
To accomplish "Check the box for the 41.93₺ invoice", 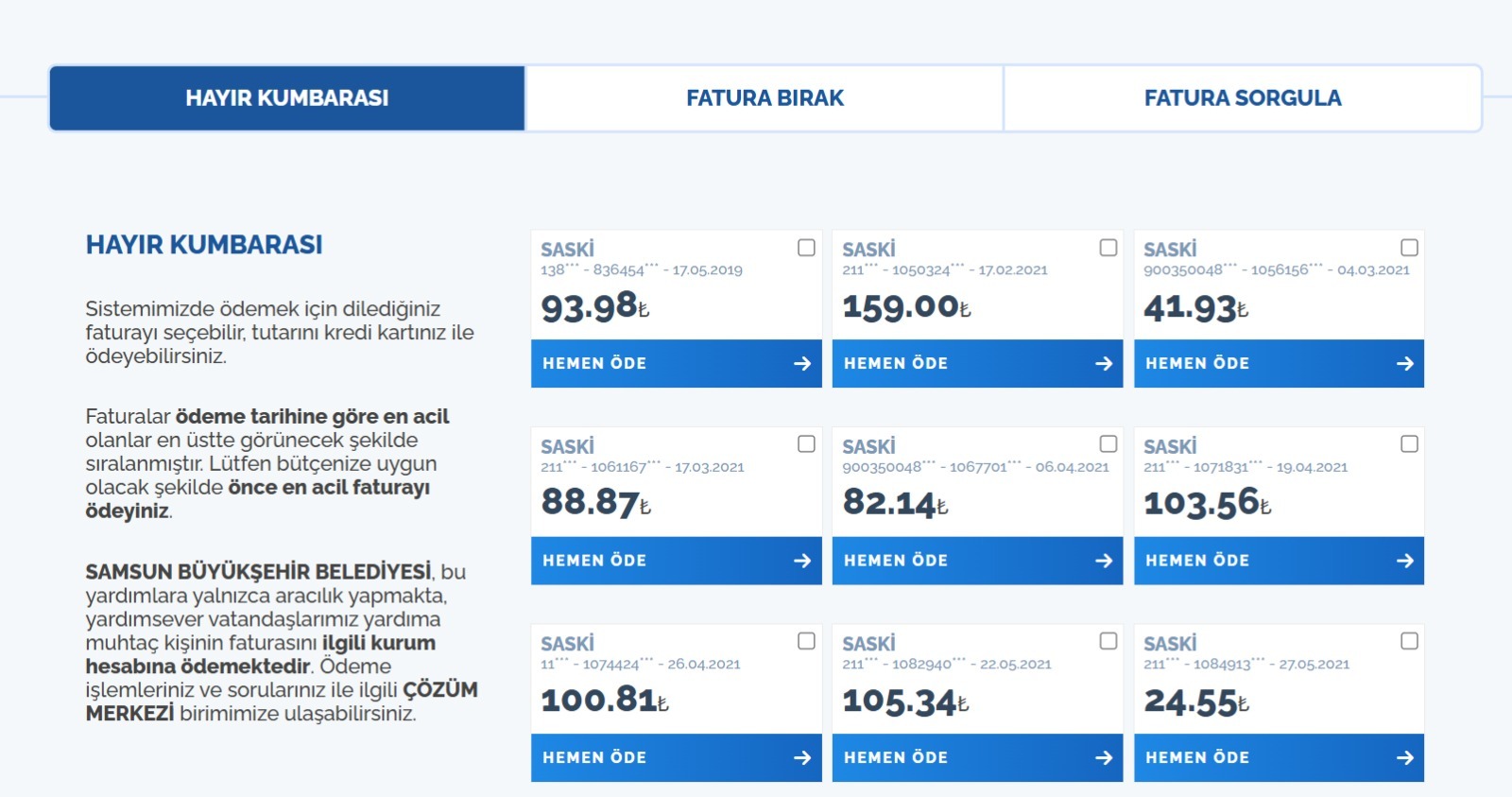I will pyautogui.click(x=1409, y=248).
